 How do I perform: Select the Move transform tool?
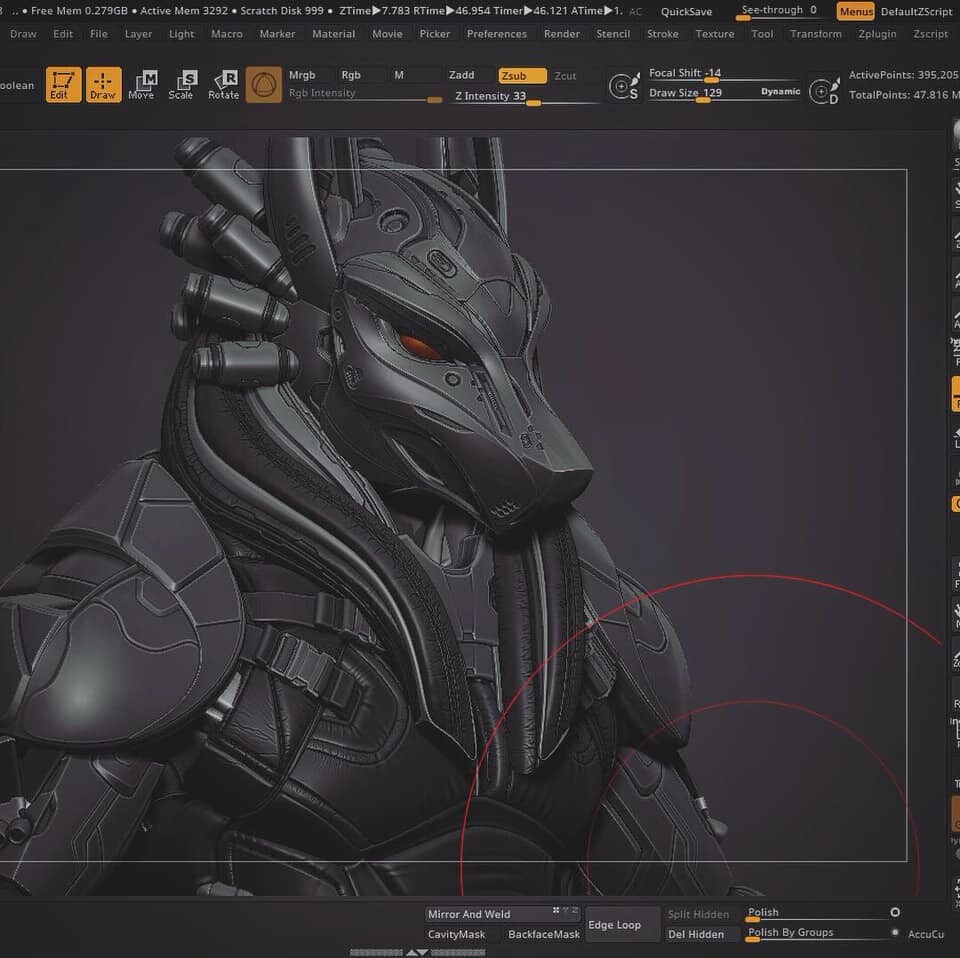pyautogui.click(x=141, y=84)
